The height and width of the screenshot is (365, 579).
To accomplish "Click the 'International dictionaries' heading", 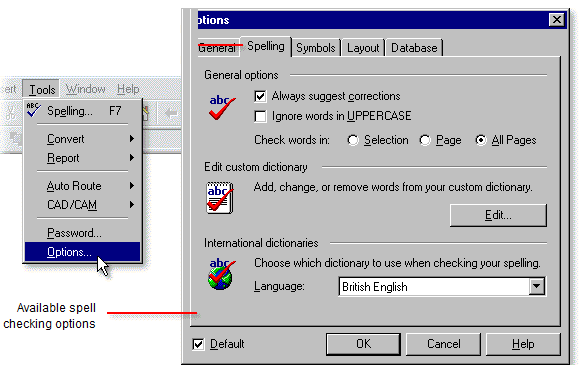I will click(261, 243).
